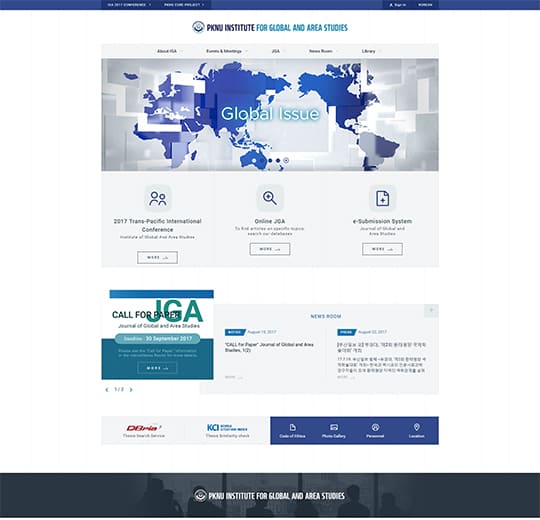Click the magnifier icon above Online JGA
Screen dimensions: 540x520
[x=270, y=198]
